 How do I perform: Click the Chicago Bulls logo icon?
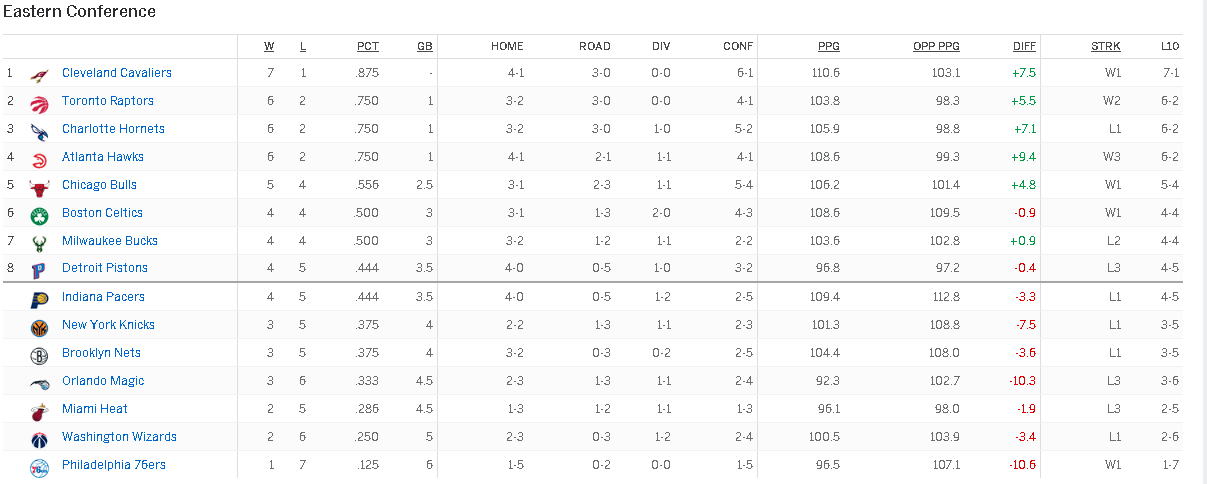(x=39, y=186)
